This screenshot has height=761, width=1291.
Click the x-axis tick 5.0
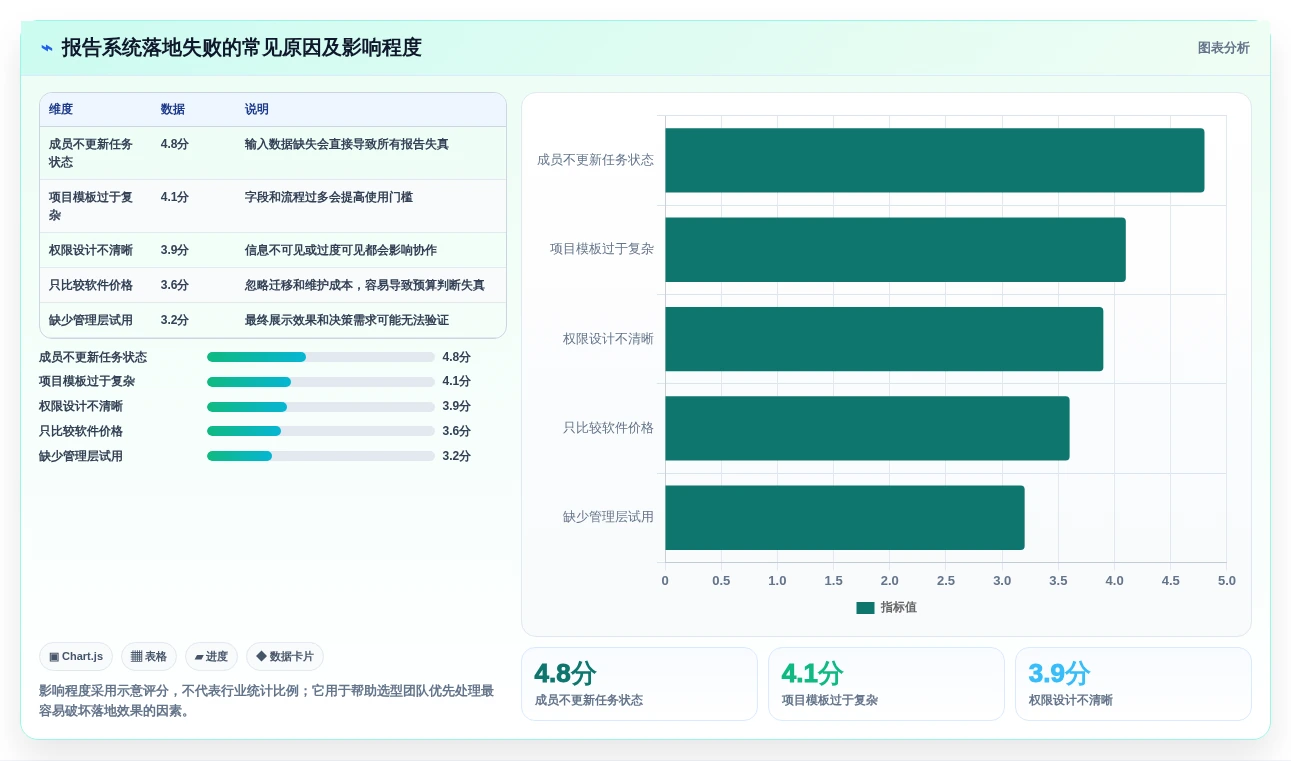(1226, 581)
